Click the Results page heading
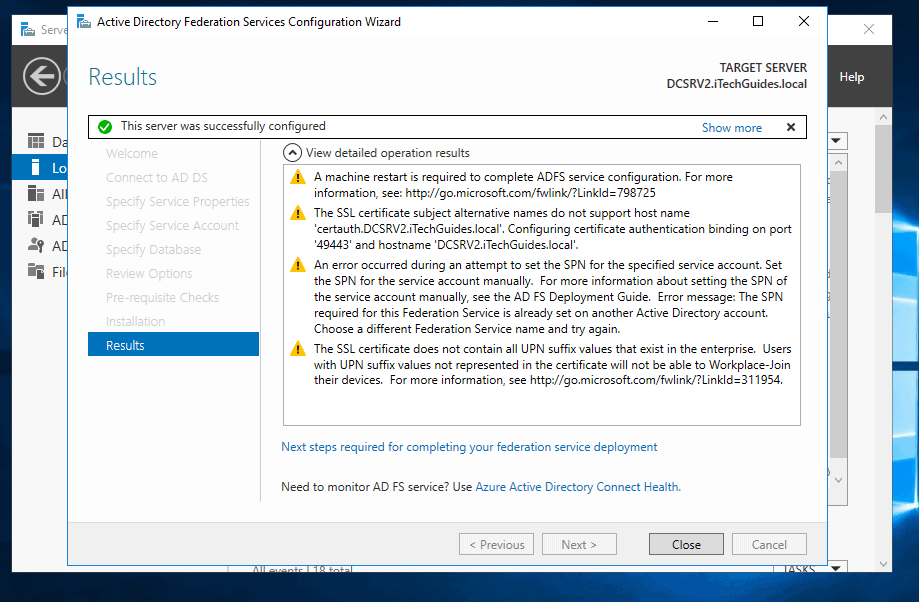This screenshot has width=919, height=602. [x=122, y=77]
